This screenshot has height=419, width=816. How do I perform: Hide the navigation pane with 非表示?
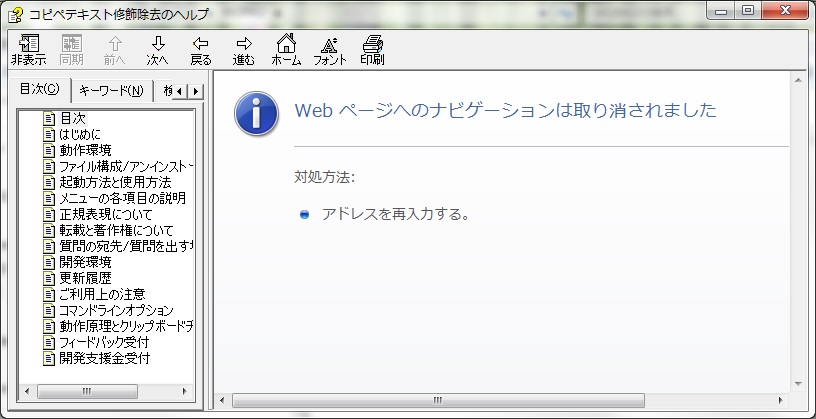(29, 50)
